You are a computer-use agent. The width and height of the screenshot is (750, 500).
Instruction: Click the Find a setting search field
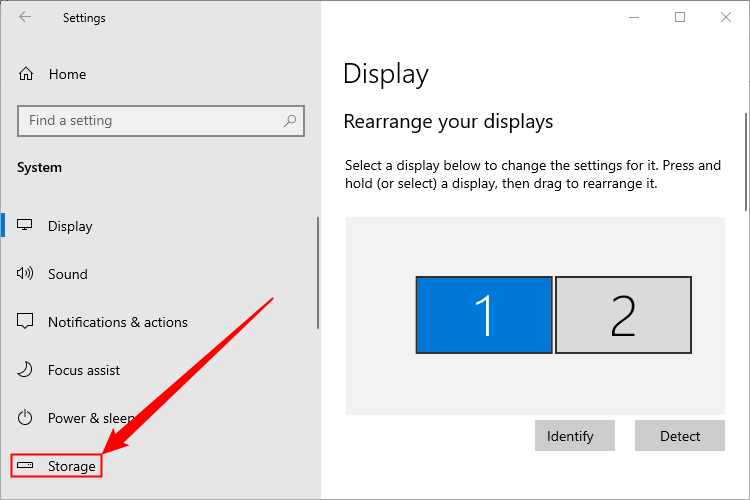(x=150, y=121)
